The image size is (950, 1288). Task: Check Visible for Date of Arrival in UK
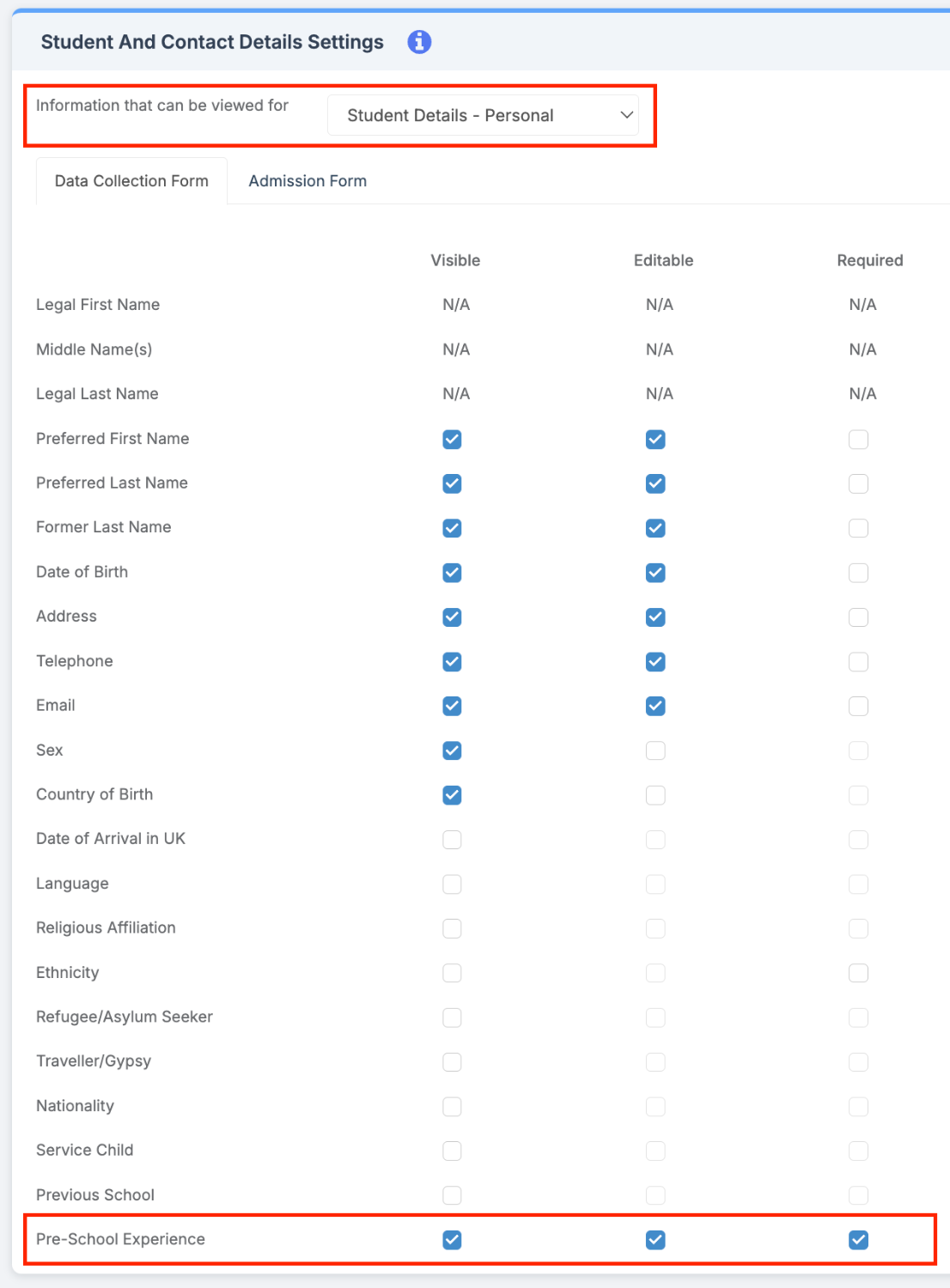[x=452, y=840]
